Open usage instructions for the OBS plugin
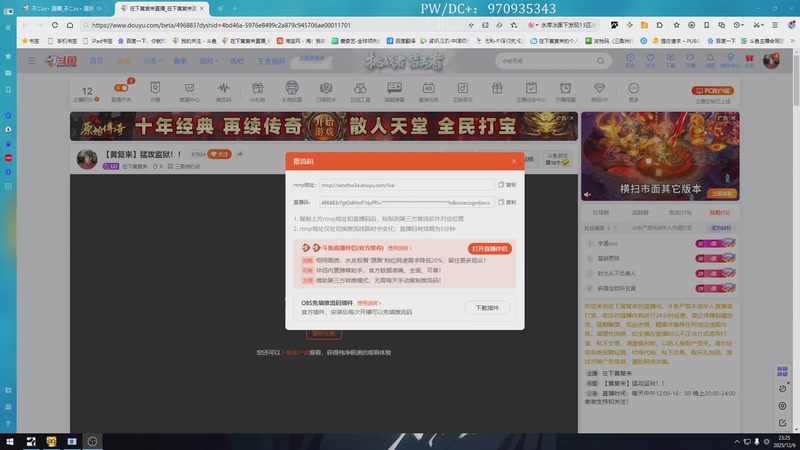This screenshot has height=450, width=800. [369, 303]
